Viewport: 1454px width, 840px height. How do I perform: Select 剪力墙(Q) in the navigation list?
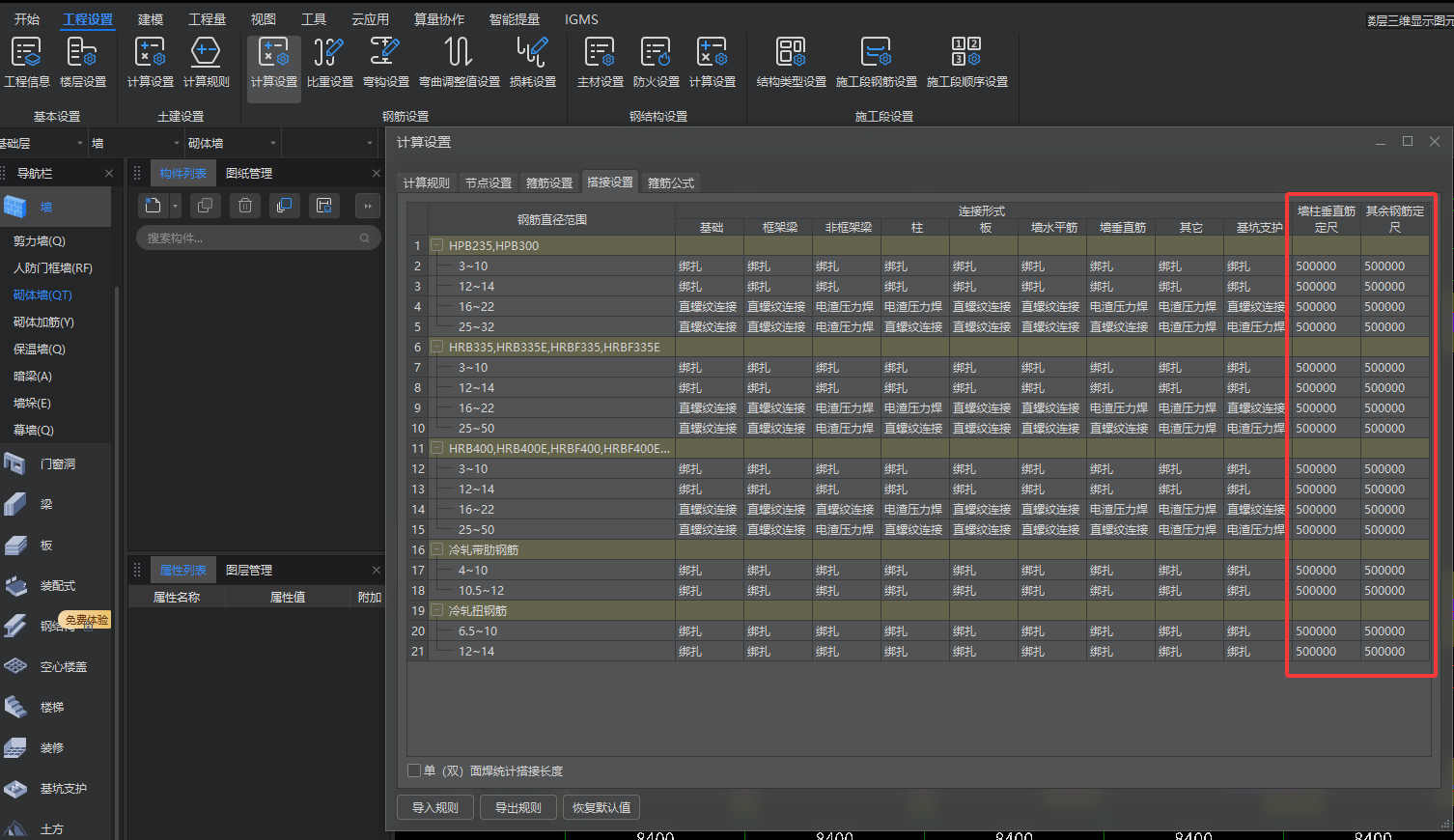(40, 240)
